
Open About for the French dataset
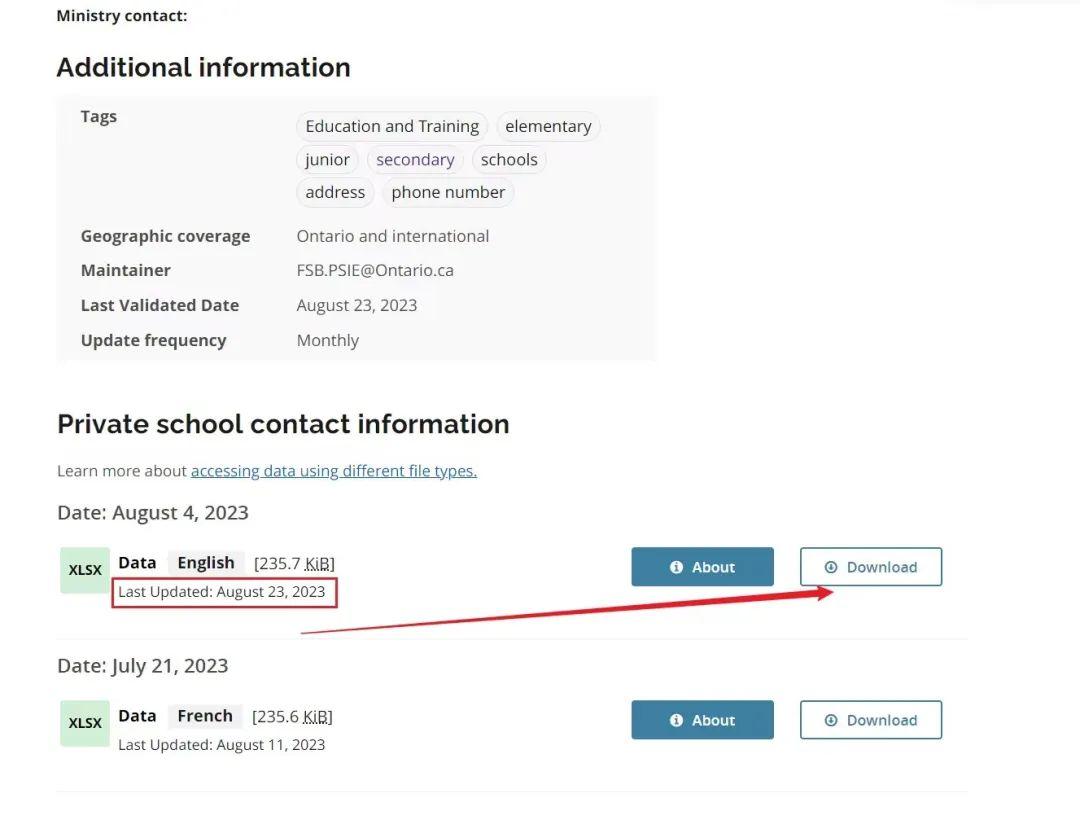(x=702, y=720)
